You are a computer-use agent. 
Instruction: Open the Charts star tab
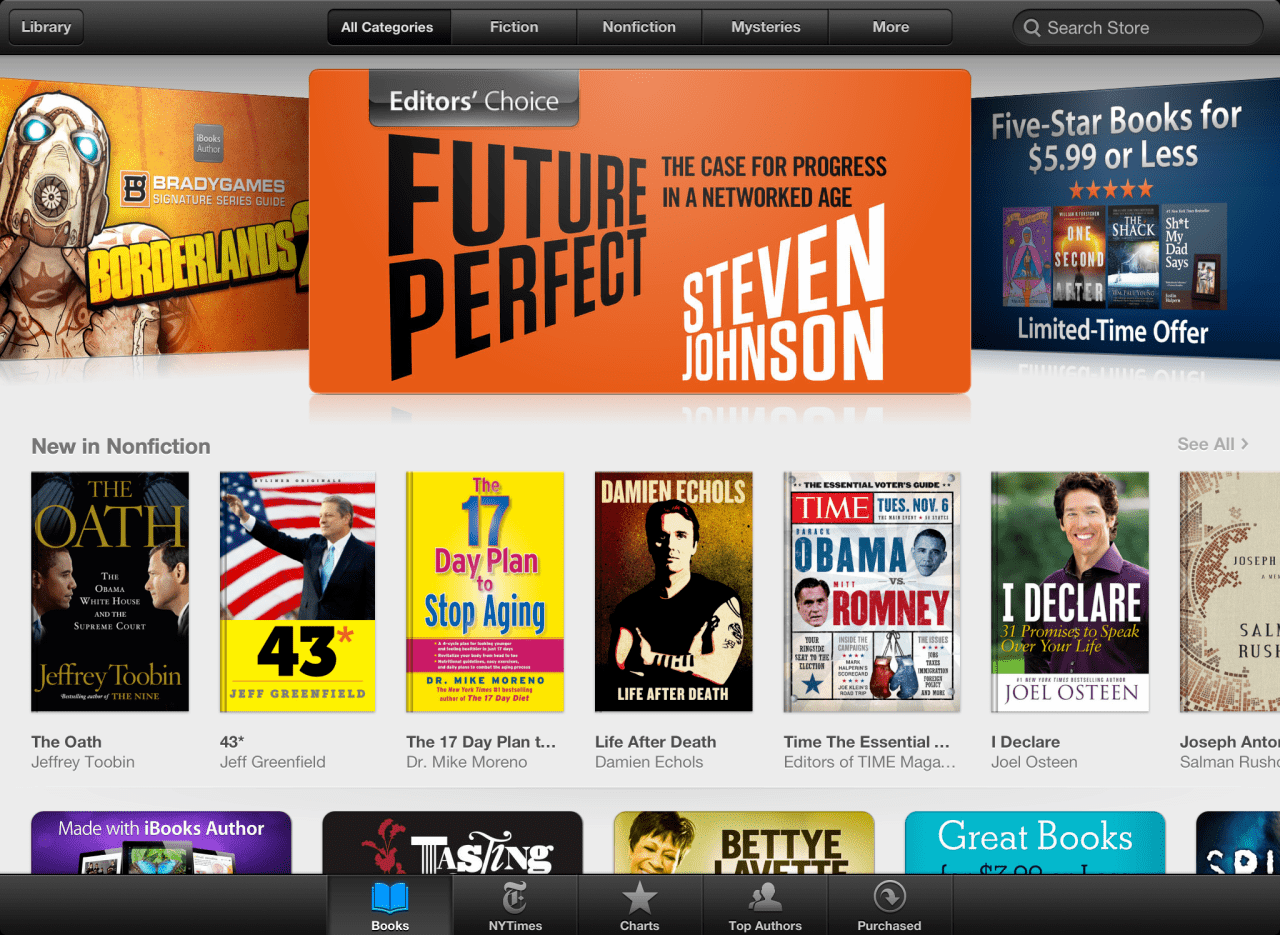(x=640, y=905)
